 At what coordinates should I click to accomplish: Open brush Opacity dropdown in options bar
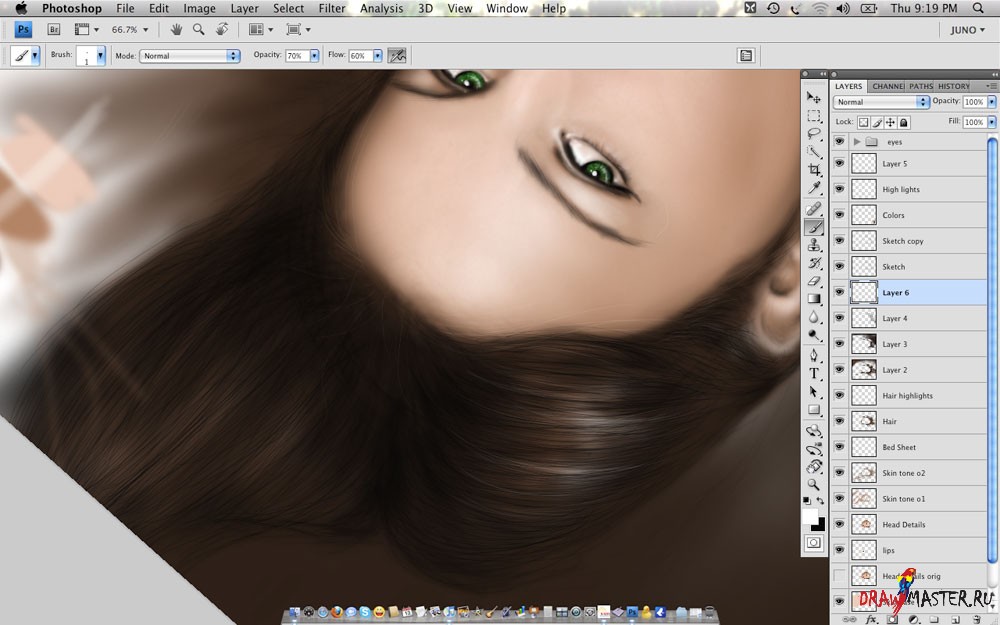314,56
